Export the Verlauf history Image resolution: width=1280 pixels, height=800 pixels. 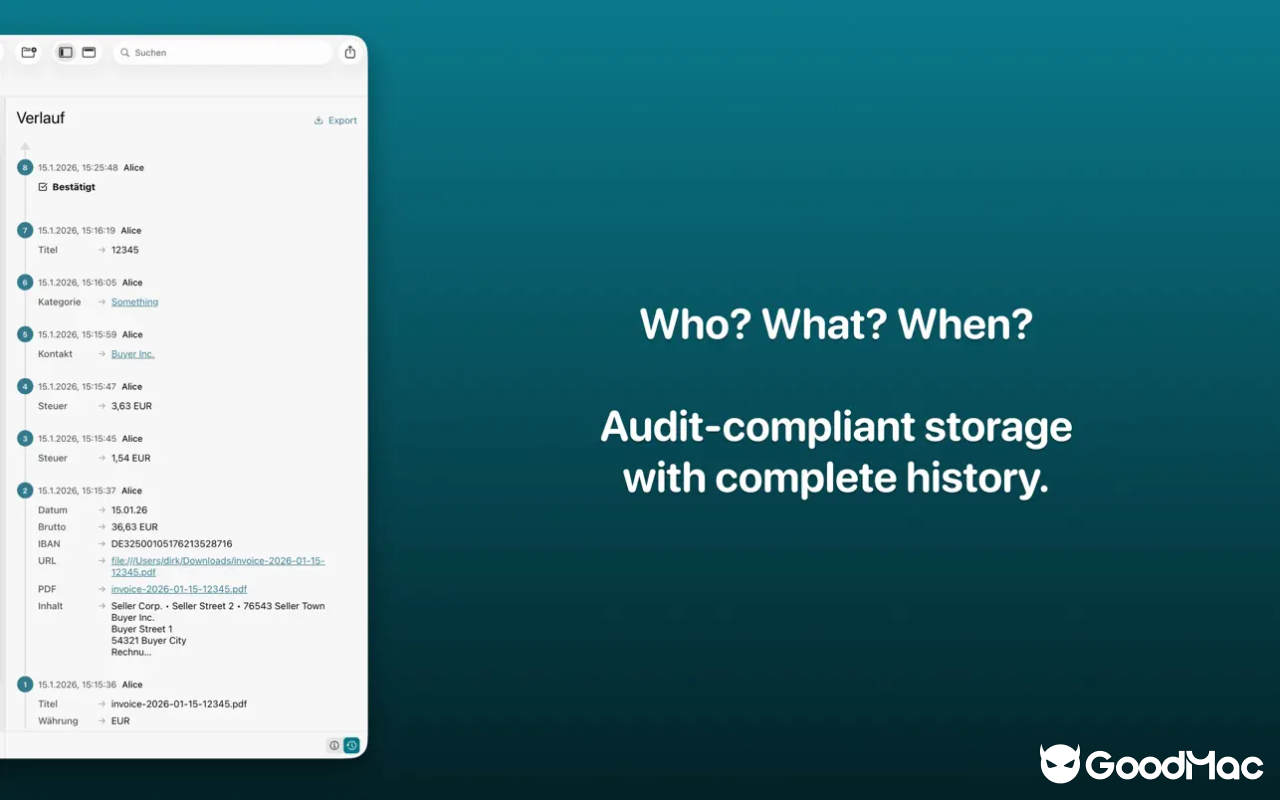tap(335, 120)
